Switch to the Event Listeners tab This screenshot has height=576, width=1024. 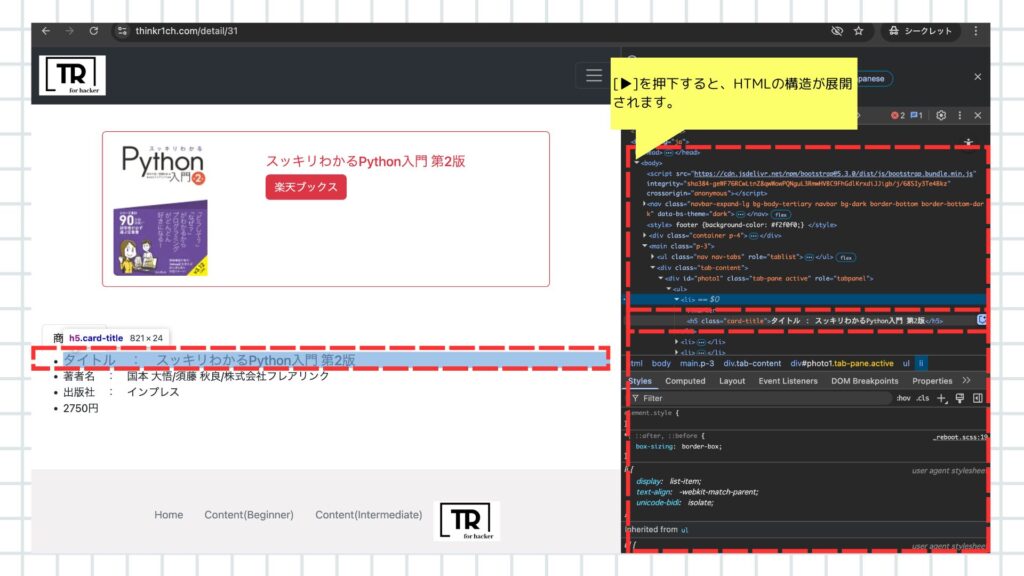pos(788,381)
